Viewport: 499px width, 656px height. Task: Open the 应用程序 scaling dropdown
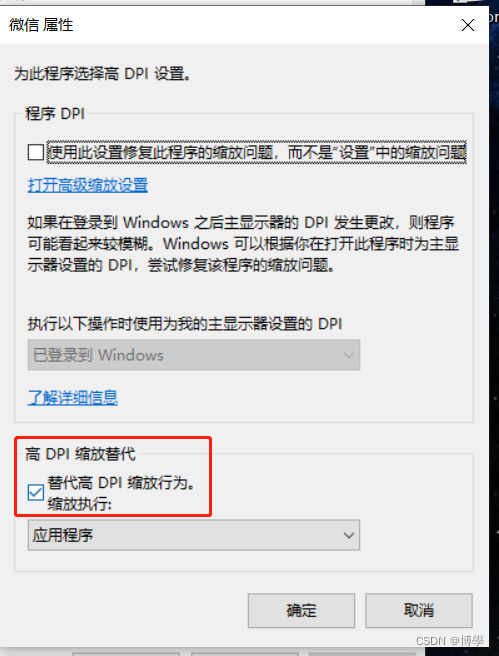pyautogui.click(x=194, y=535)
